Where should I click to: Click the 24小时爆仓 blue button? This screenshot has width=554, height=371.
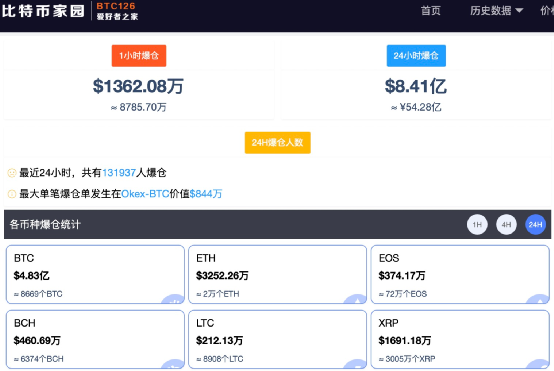[x=416, y=55]
